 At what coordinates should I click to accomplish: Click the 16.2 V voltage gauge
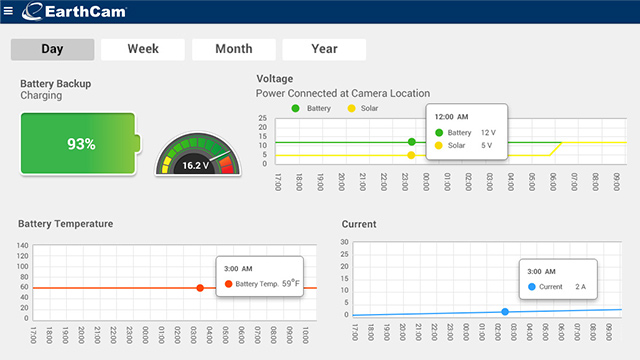pyautogui.click(x=198, y=154)
